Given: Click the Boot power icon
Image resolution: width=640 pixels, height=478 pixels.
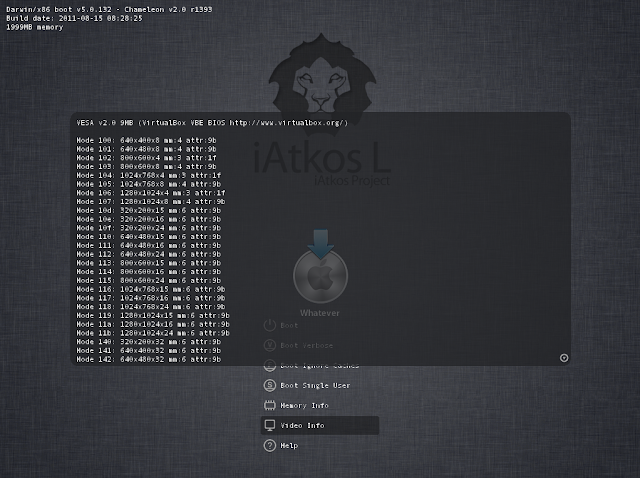Looking at the screenshot, I should (269, 325).
